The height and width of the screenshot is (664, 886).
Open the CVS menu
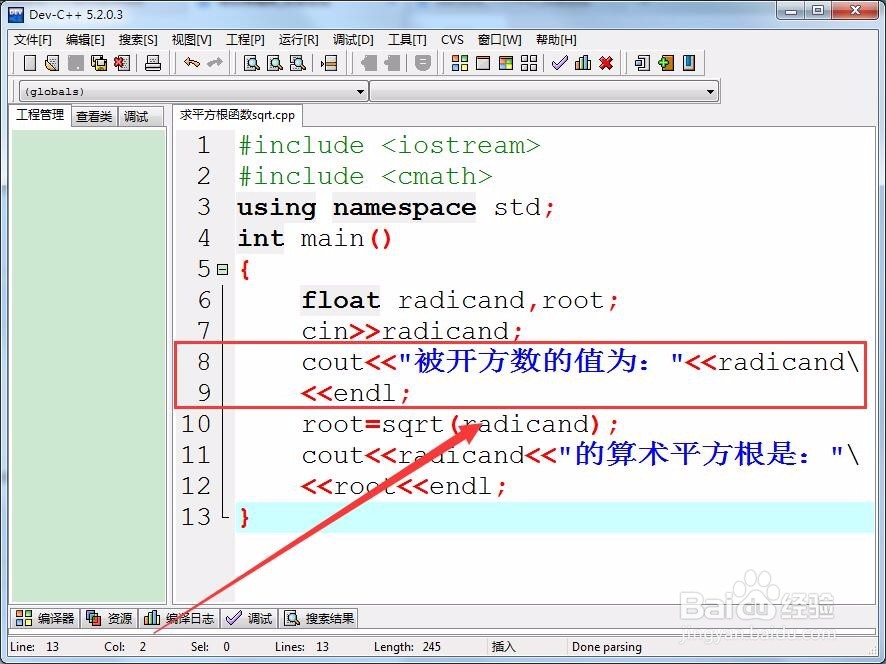tap(452, 40)
